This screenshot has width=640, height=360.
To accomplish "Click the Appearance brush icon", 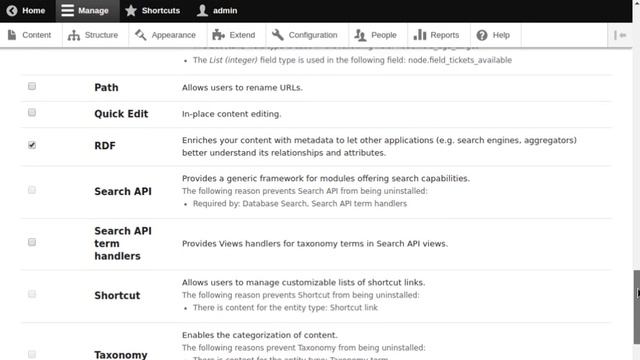I will (141, 35).
